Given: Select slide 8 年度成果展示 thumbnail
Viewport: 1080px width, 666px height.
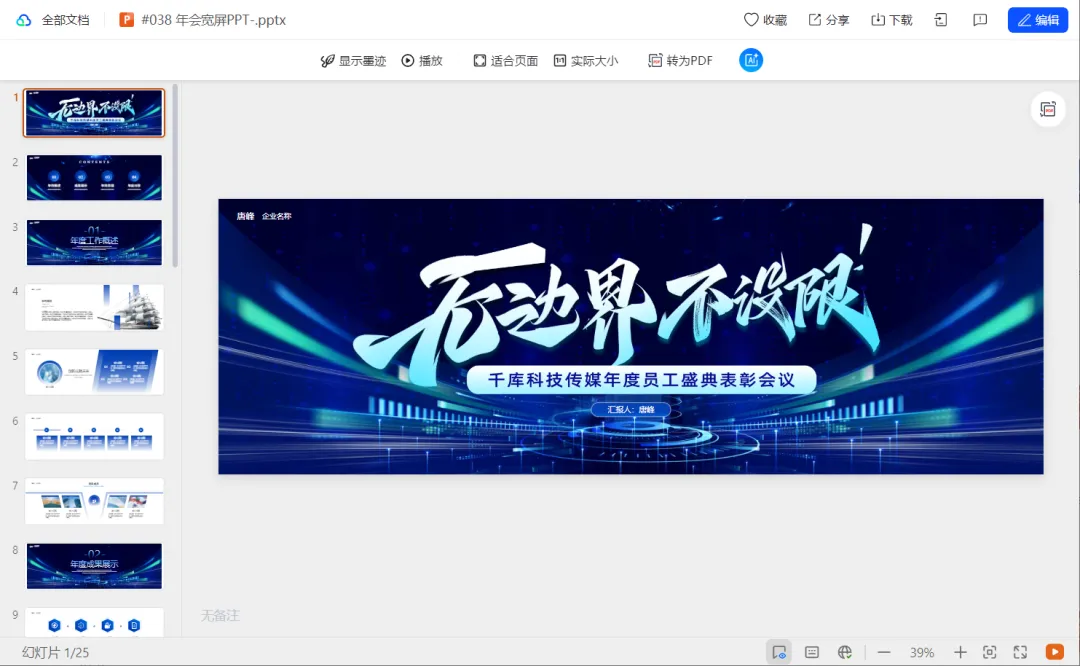Looking at the screenshot, I should click(94, 566).
